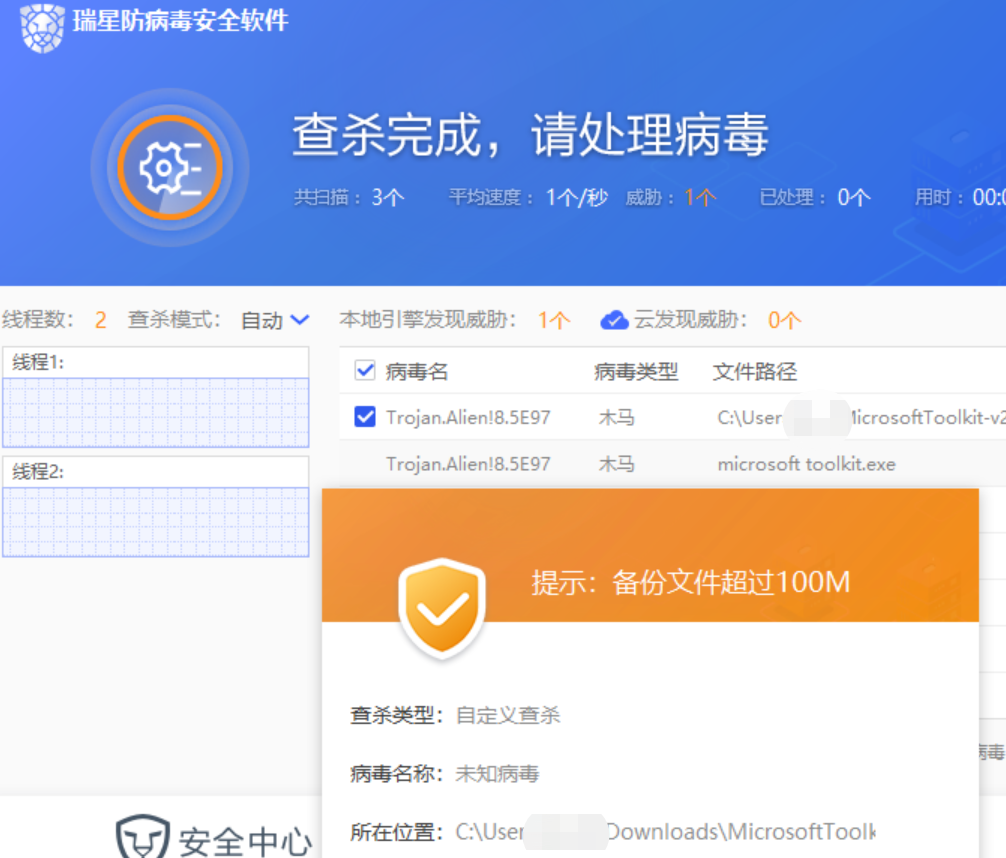This screenshot has width=1006, height=858.
Task: Click the cloud threat icon
Action: (614, 320)
